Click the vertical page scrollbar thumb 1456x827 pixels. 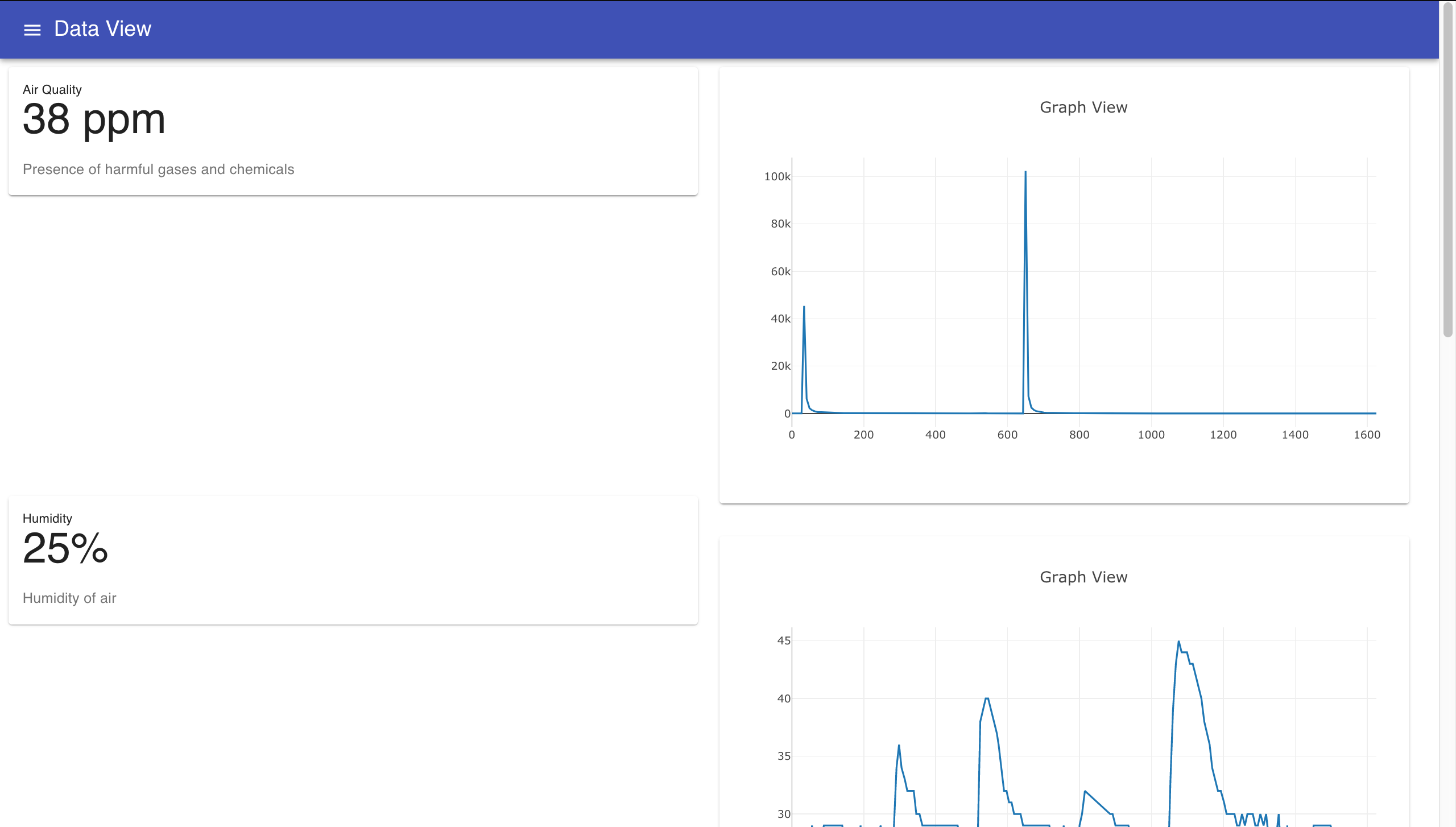coord(1447,171)
